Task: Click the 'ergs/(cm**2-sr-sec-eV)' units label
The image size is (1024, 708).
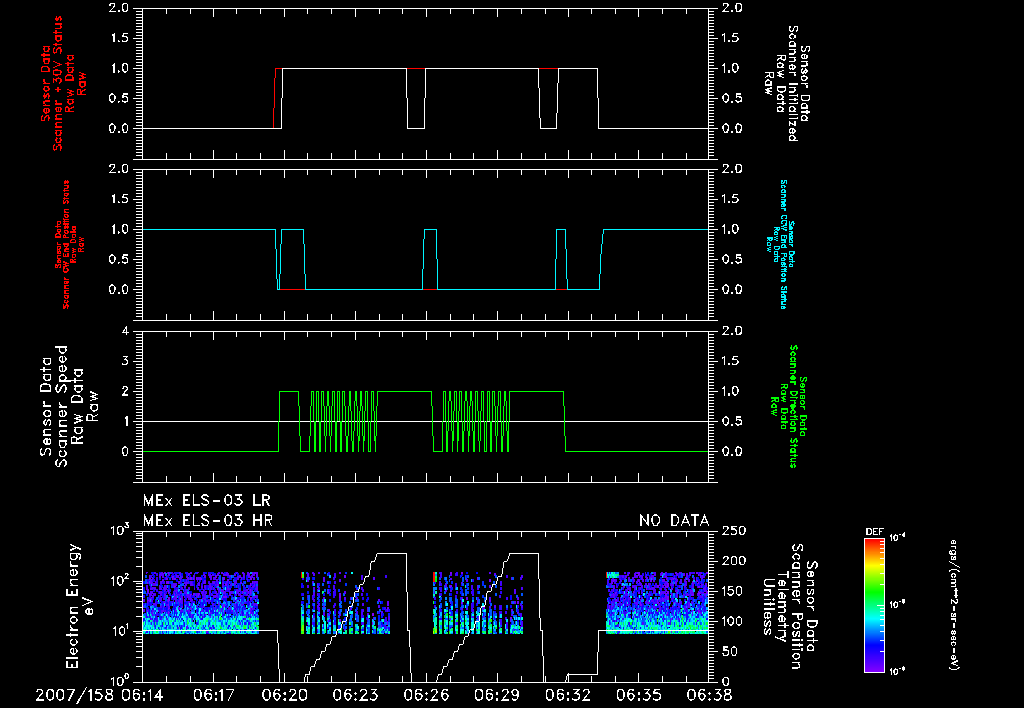Action: [x=953, y=605]
